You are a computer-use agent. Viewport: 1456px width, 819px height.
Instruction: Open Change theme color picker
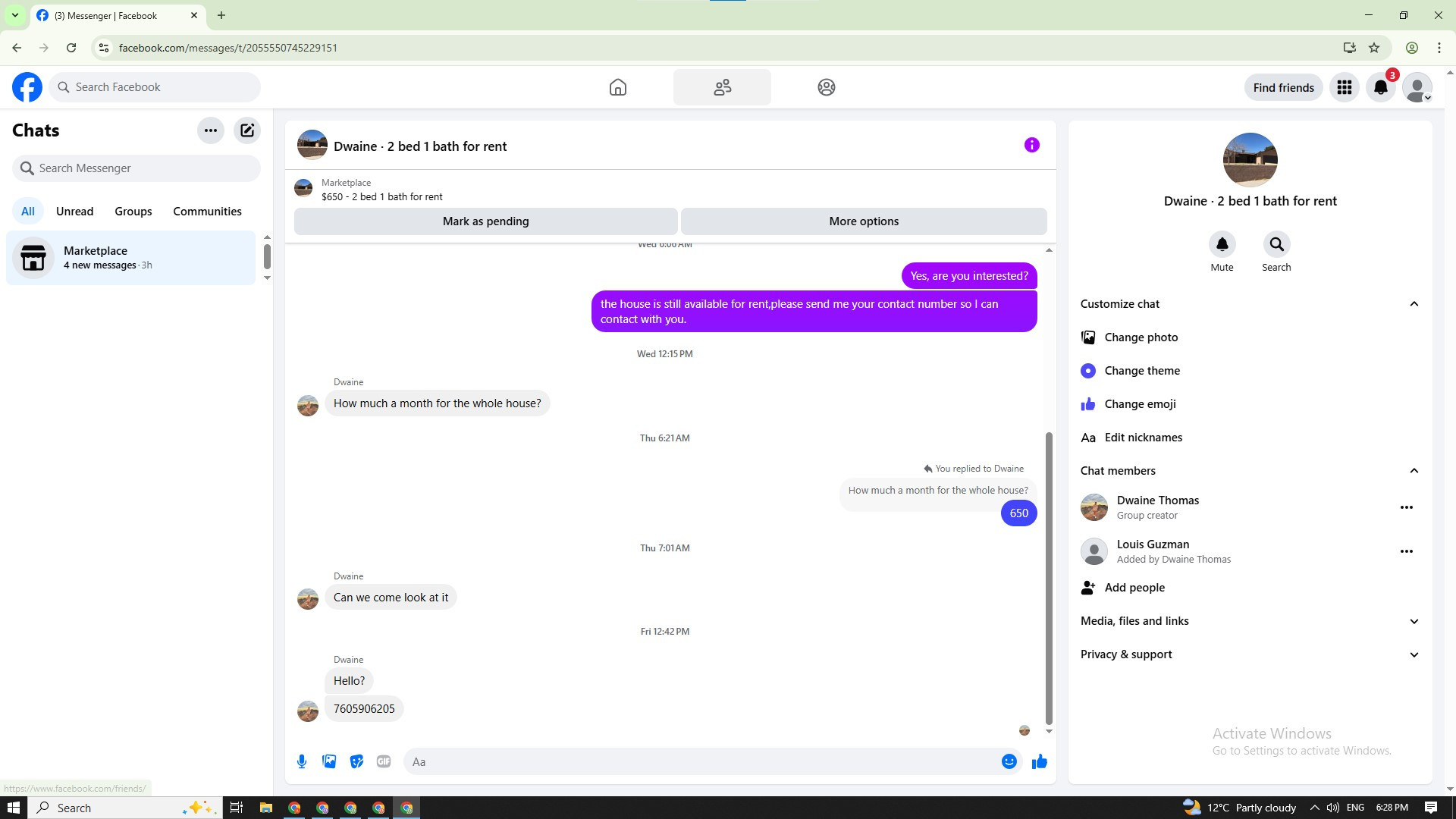(1250, 371)
